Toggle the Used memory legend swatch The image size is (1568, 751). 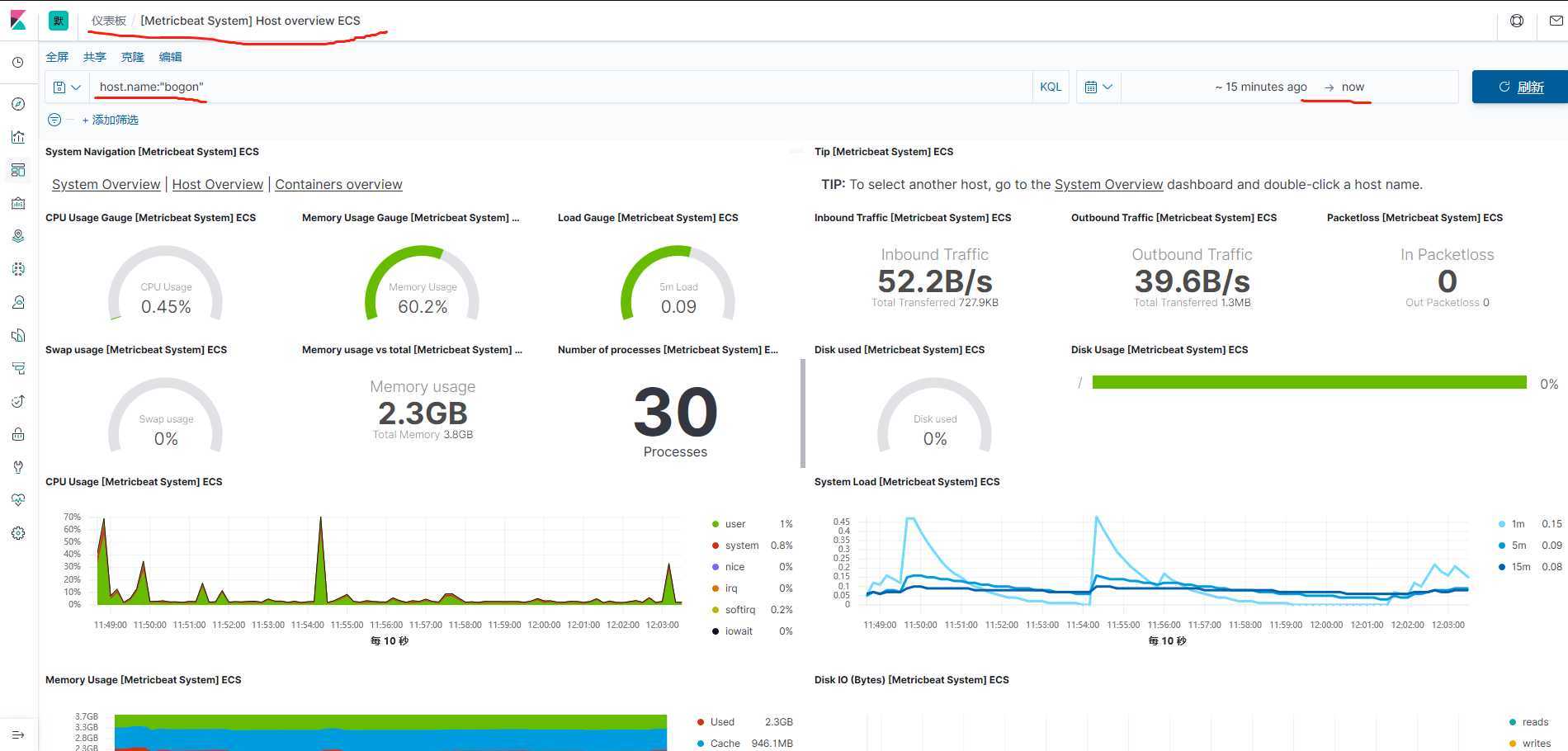(x=701, y=722)
